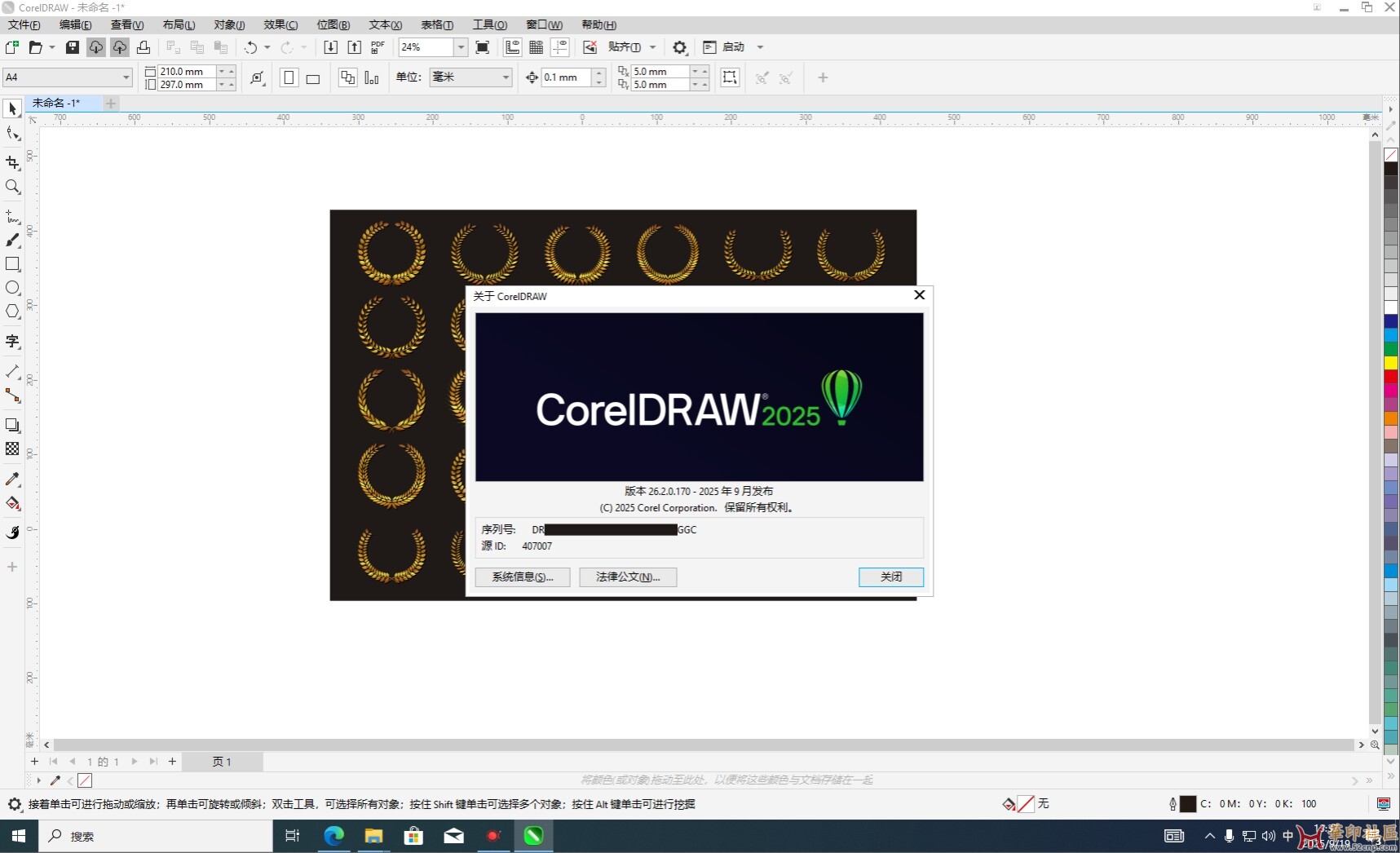This screenshot has width=1400, height=853.
Task: Select the Zoom magnifier tool
Action: click(12, 187)
